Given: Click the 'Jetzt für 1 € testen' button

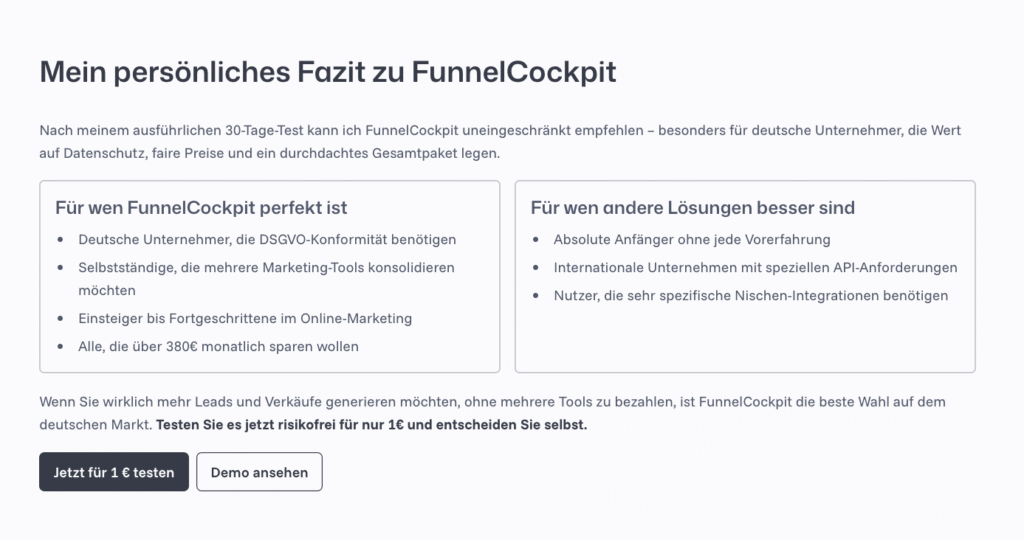Looking at the screenshot, I should [114, 472].
